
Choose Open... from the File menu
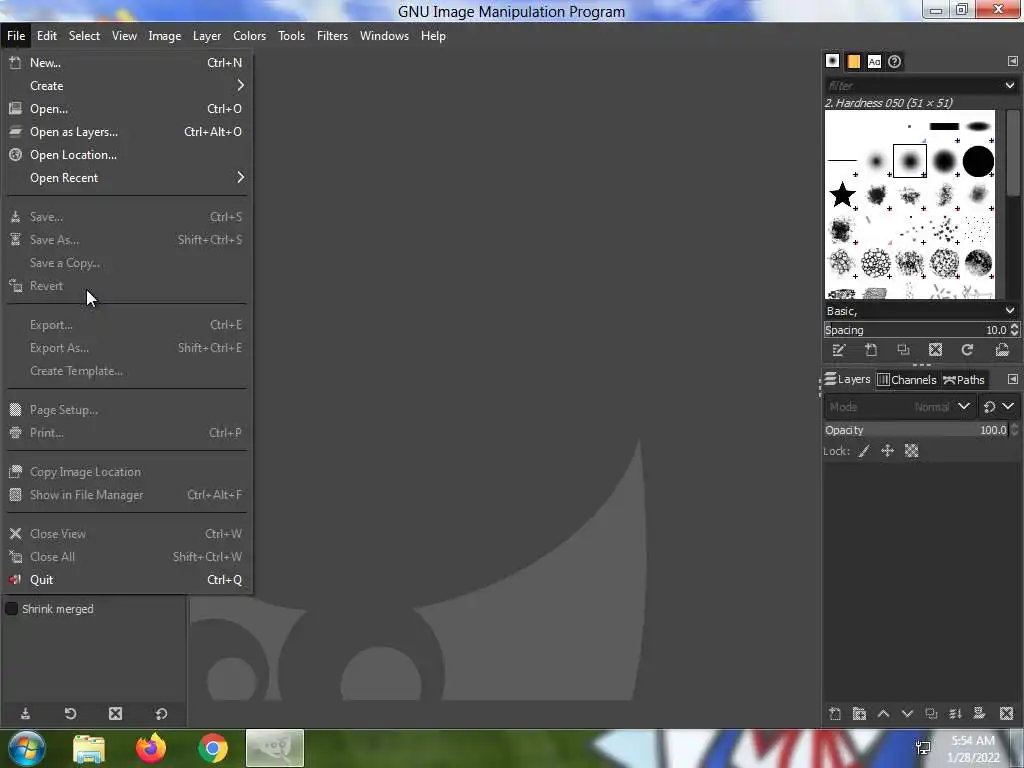(x=128, y=108)
